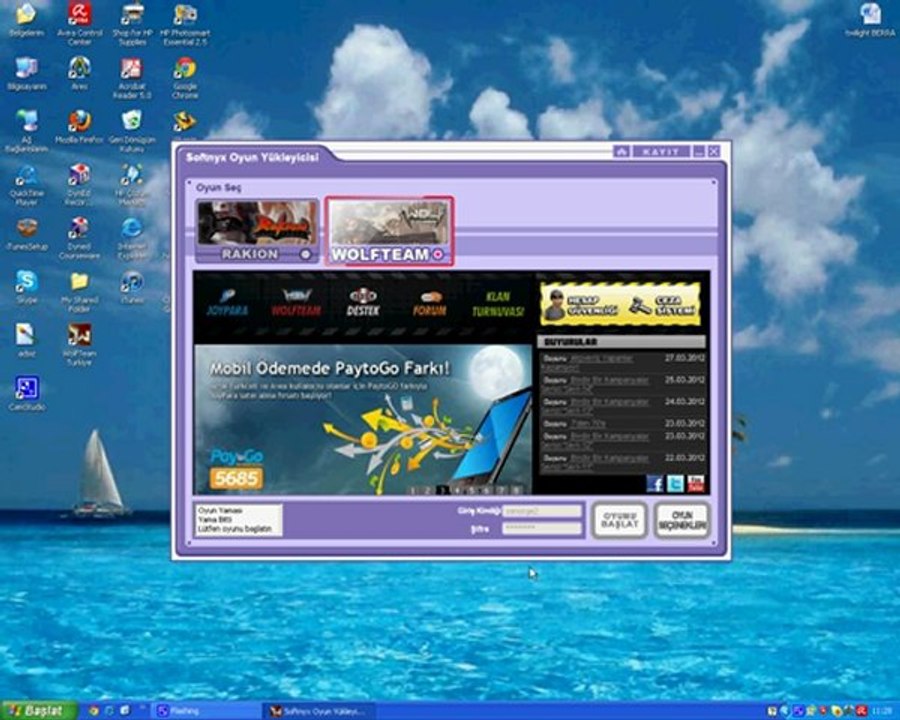Open Dyned Courseware shortcut

tap(79, 238)
